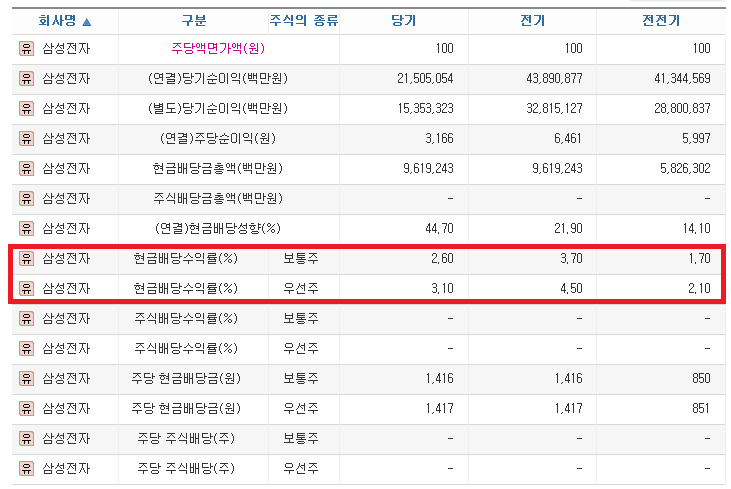Image resolution: width=731 pixels, height=489 pixels.
Task: Select the pink 주당액면가액(원) label
Action: [218, 48]
